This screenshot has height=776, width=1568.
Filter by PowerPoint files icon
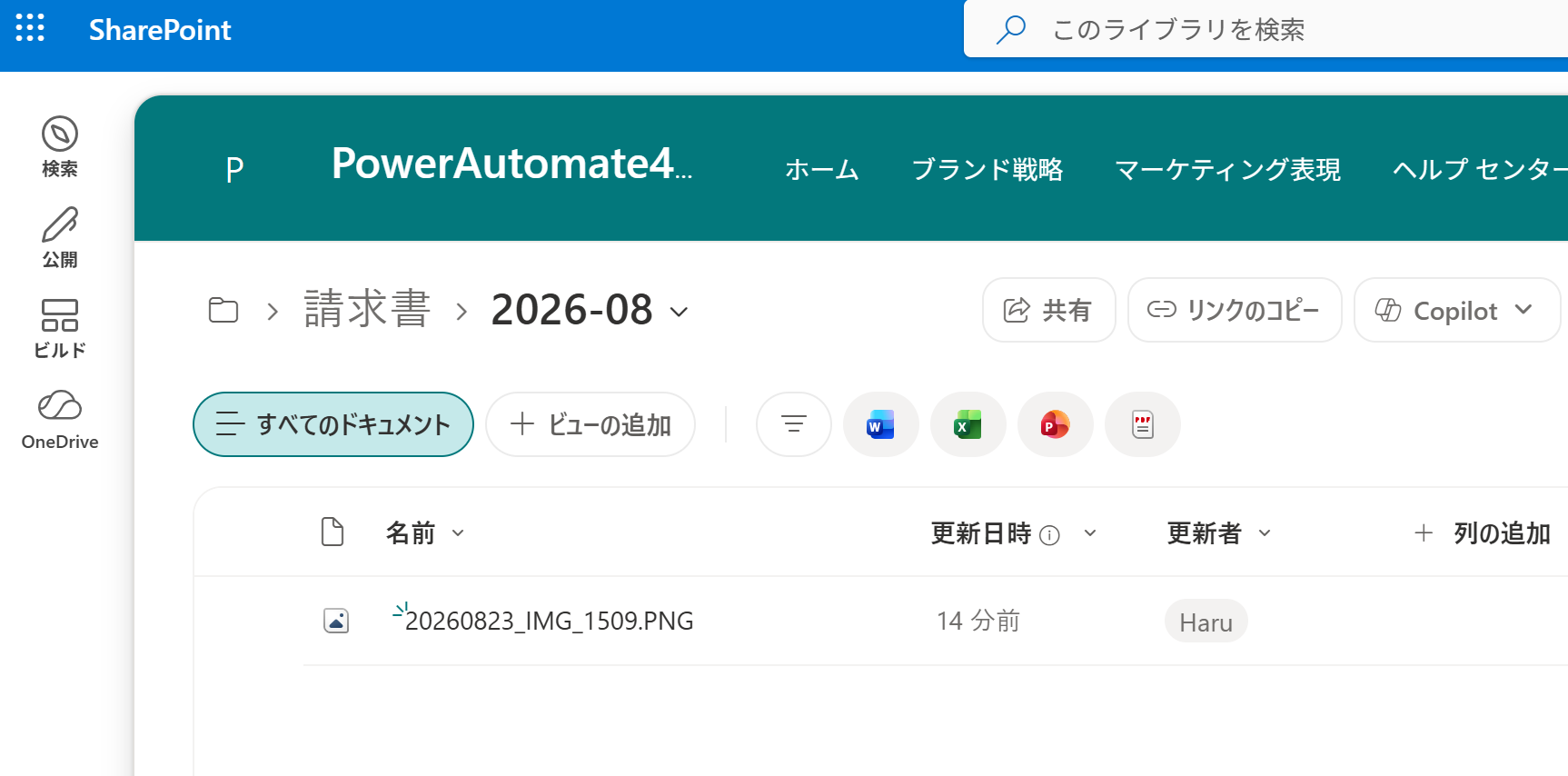[x=1056, y=424]
